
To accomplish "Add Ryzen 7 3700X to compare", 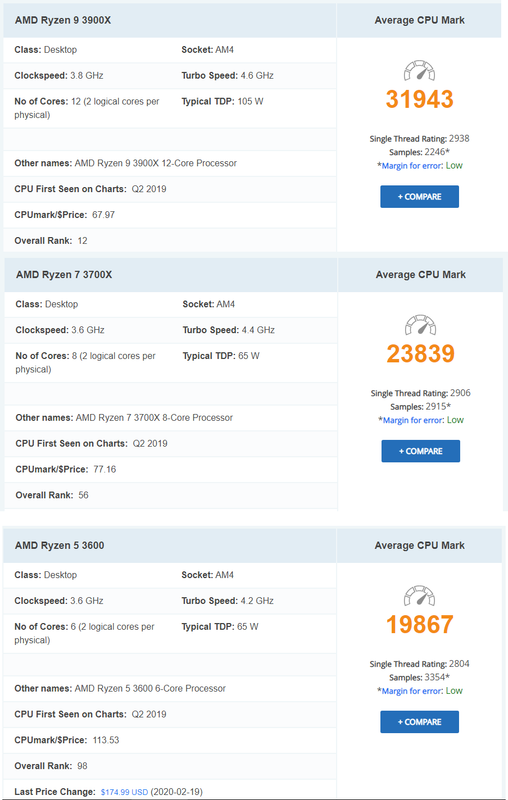I will point(420,451).
